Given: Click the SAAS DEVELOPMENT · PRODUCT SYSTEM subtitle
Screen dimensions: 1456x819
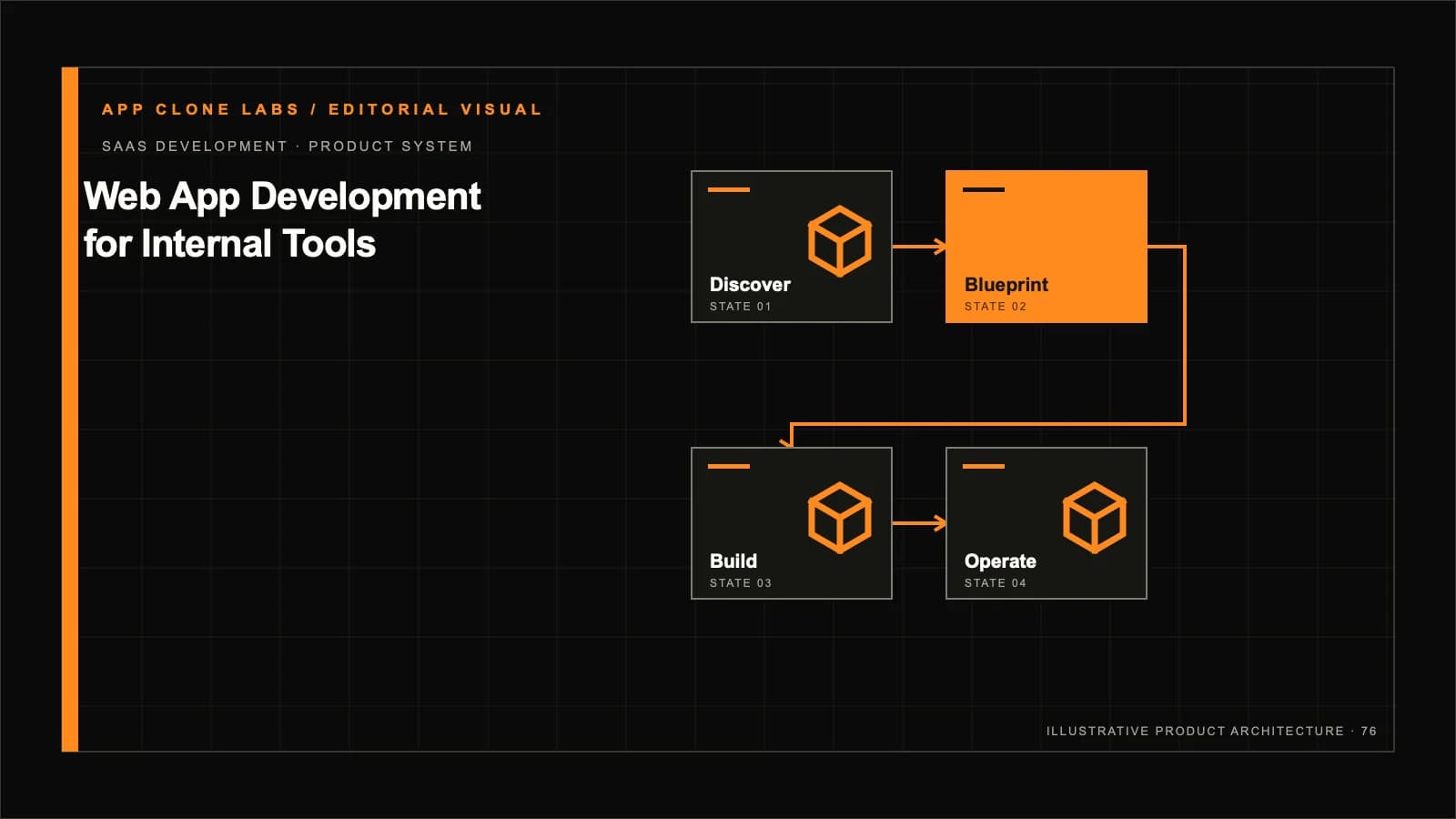Looking at the screenshot, I should (288, 147).
